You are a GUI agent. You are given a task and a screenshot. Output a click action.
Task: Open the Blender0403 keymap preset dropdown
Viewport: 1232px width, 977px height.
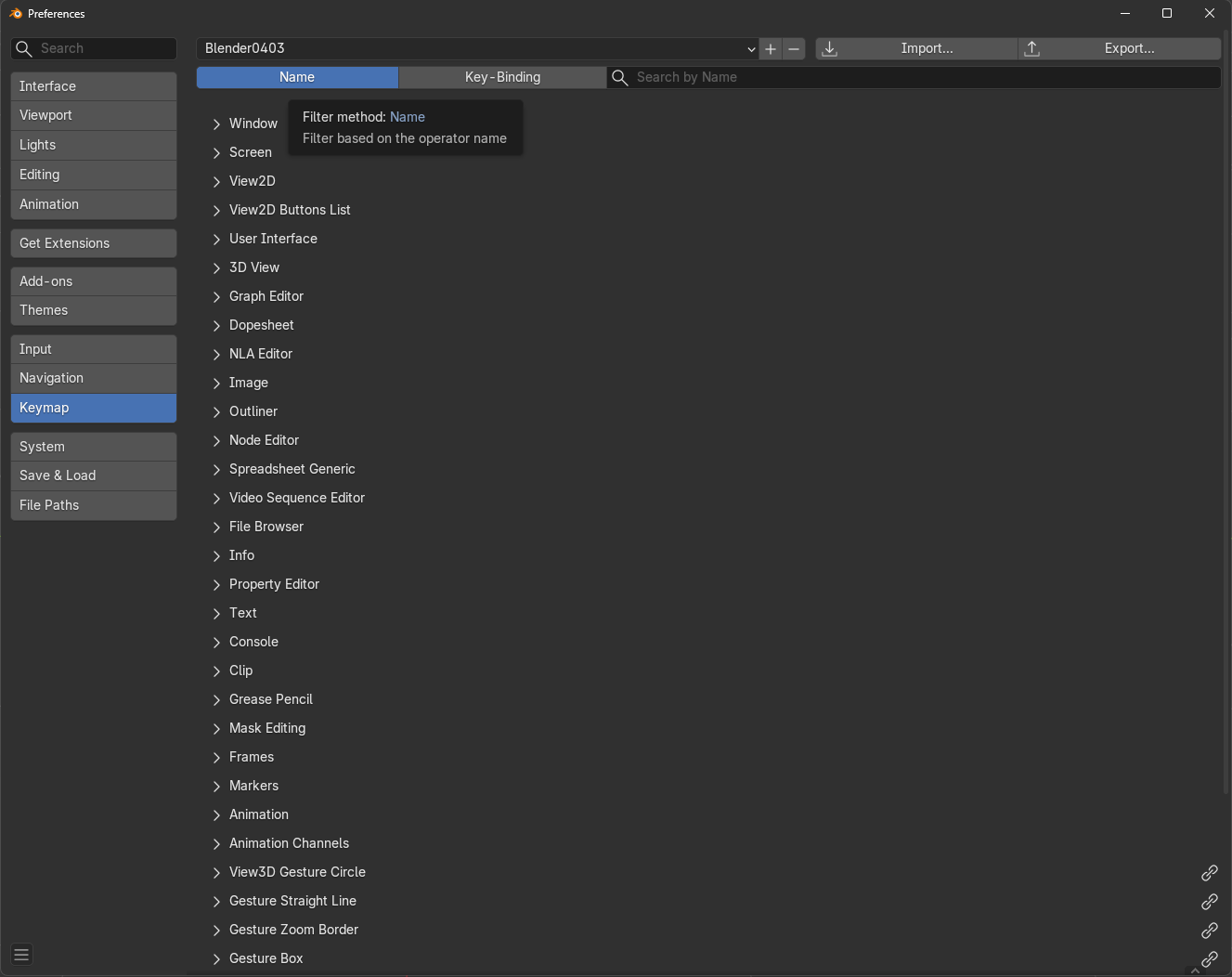(x=477, y=48)
